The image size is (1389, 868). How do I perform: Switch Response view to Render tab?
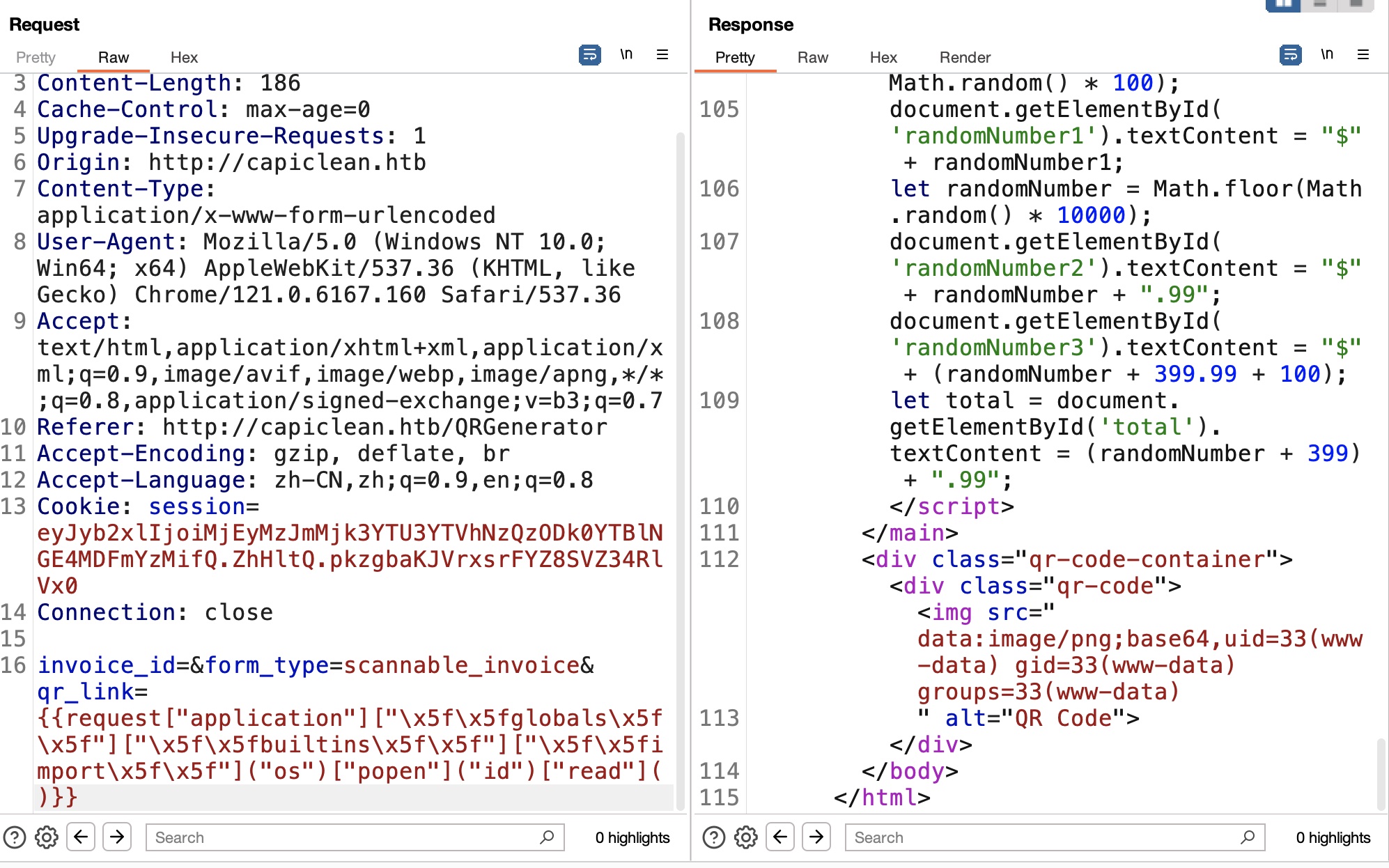click(965, 57)
